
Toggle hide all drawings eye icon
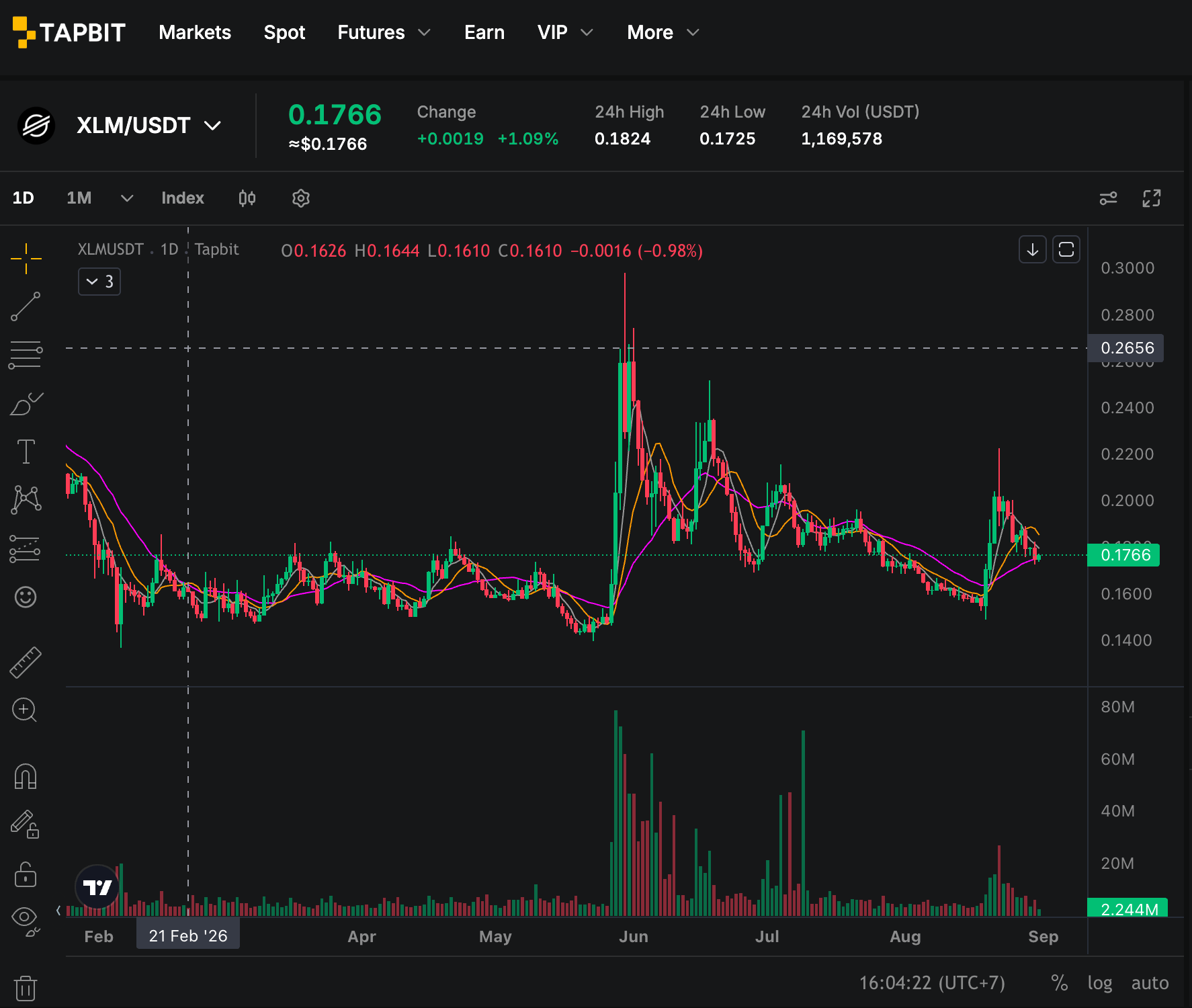point(26,921)
